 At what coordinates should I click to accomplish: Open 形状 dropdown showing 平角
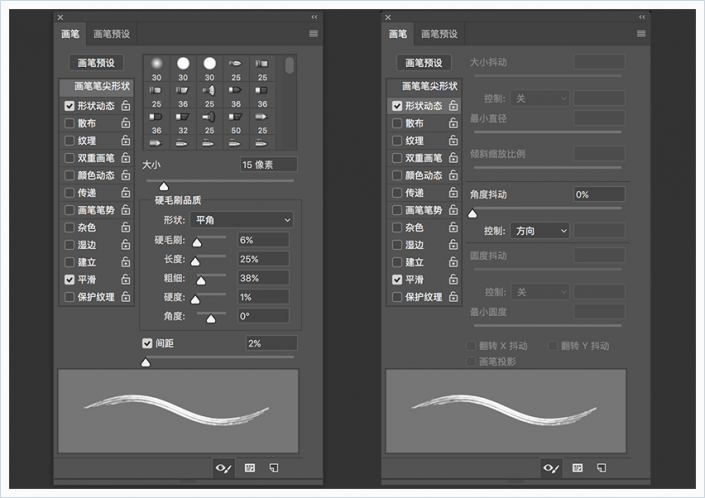[x=242, y=220]
